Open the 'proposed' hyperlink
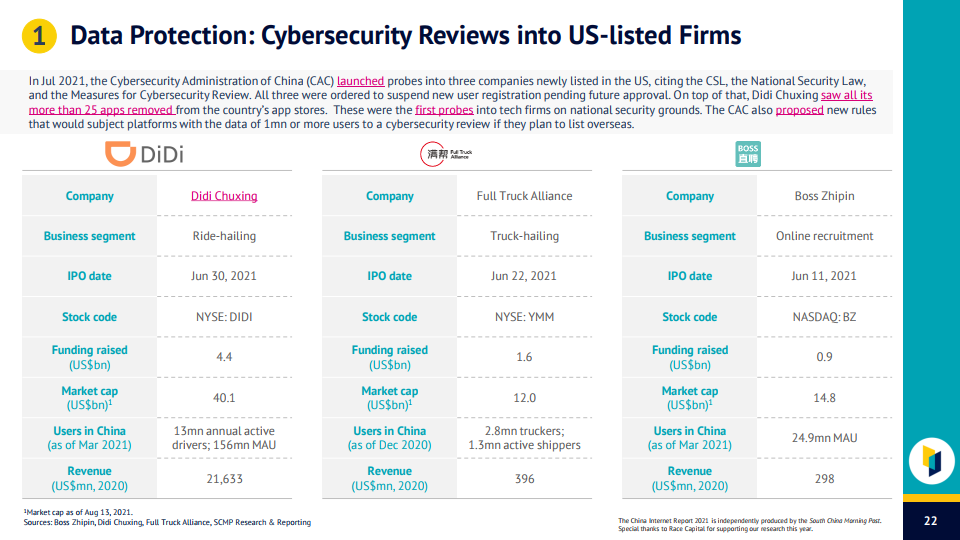Image resolution: width=960 pixels, height=540 pixels. 800,110
